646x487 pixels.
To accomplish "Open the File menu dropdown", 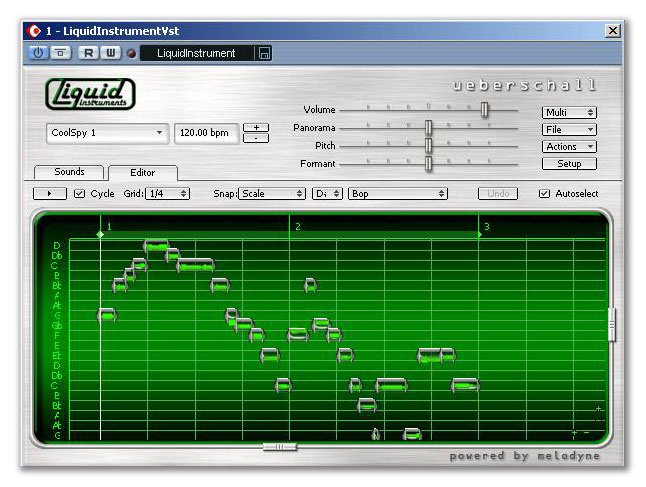I will (569, 130).
